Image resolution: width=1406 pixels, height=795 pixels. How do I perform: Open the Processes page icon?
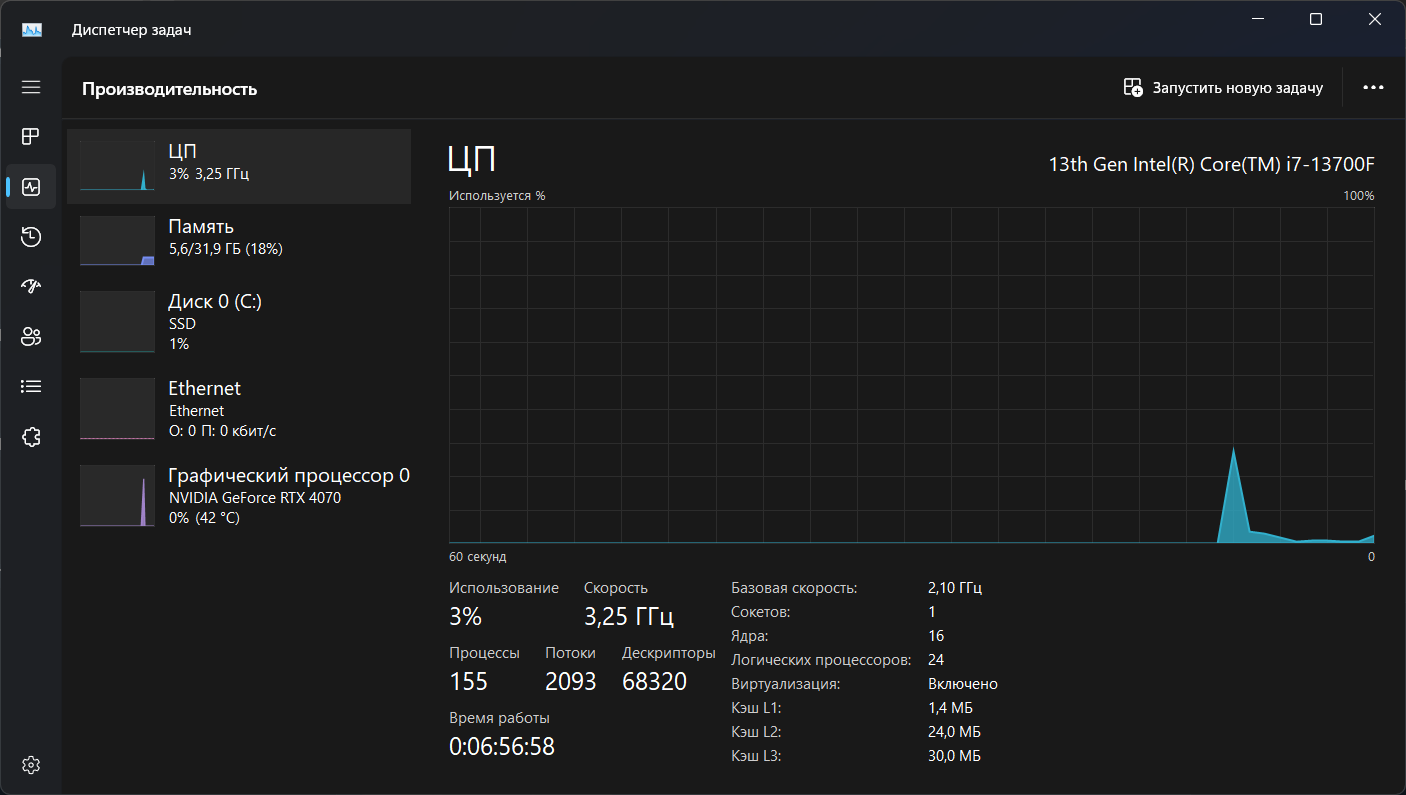(x=31, y=137)
